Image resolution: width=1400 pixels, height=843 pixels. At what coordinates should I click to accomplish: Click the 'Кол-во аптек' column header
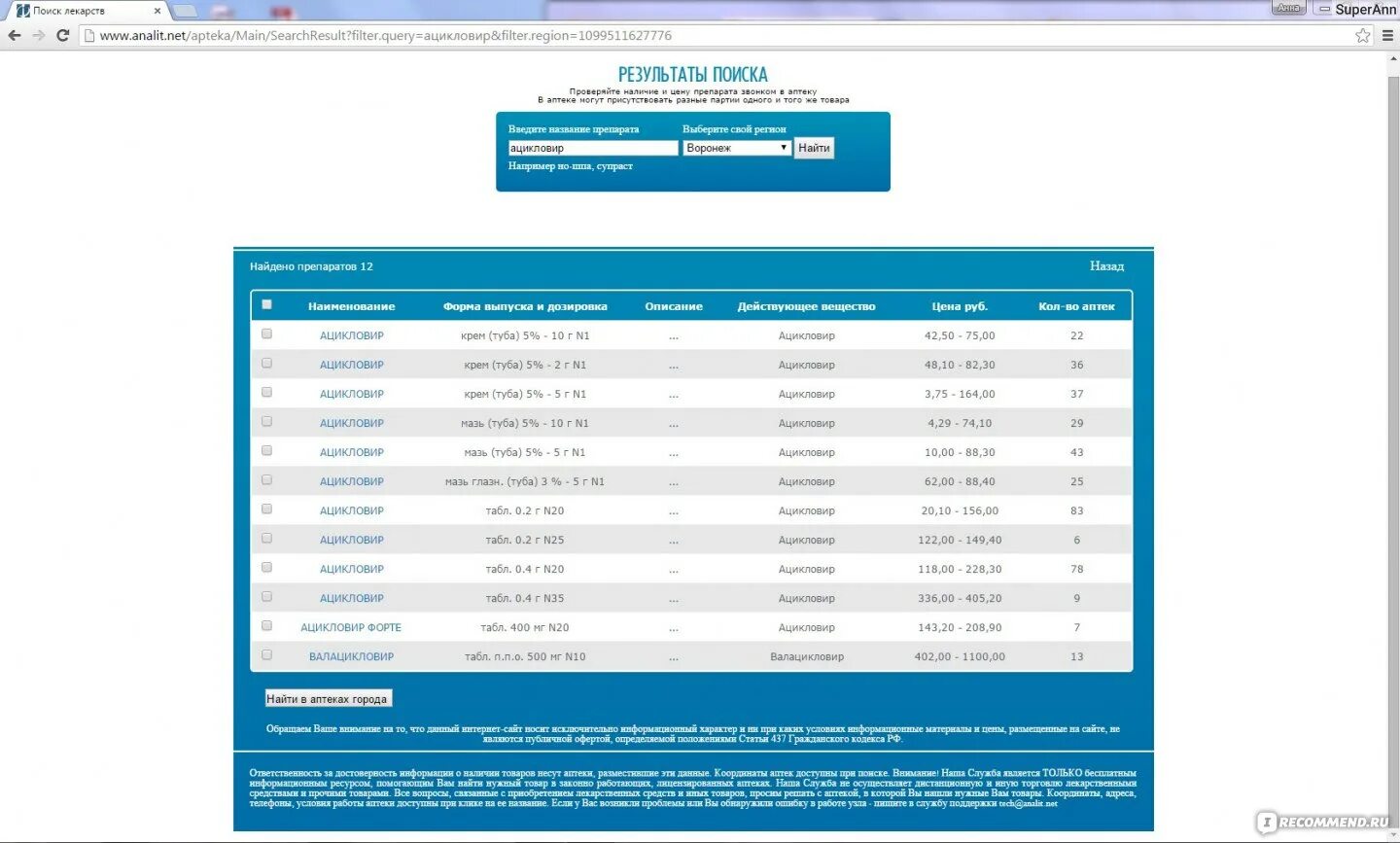pos(1076,306)
